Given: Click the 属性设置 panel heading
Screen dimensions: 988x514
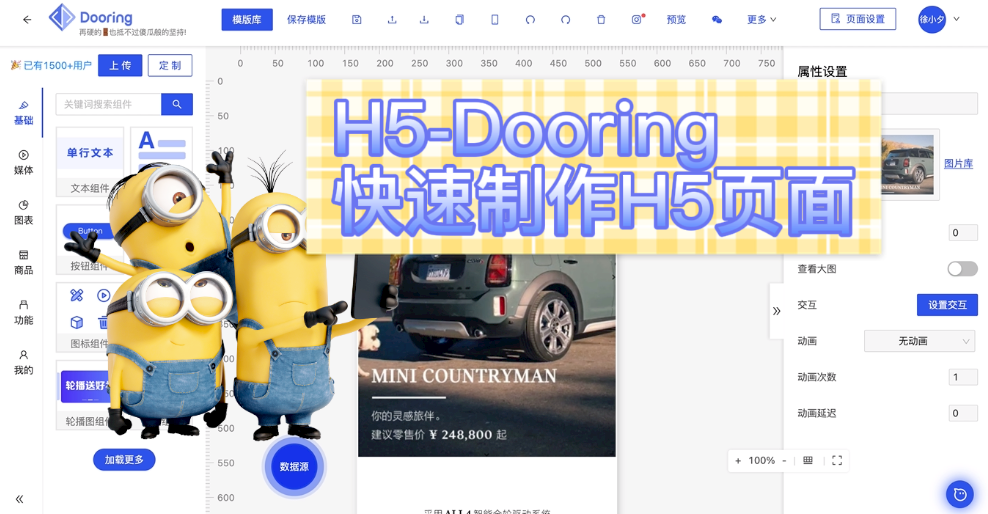Looking at the screenshot, I should [822, 71].
